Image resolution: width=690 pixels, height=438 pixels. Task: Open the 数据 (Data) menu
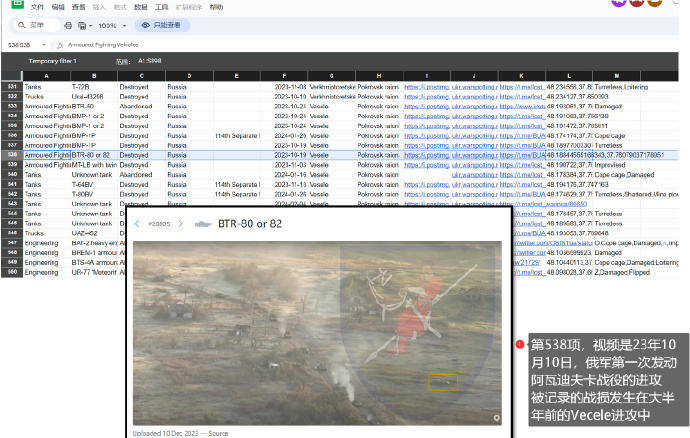[x=141, y=6]
